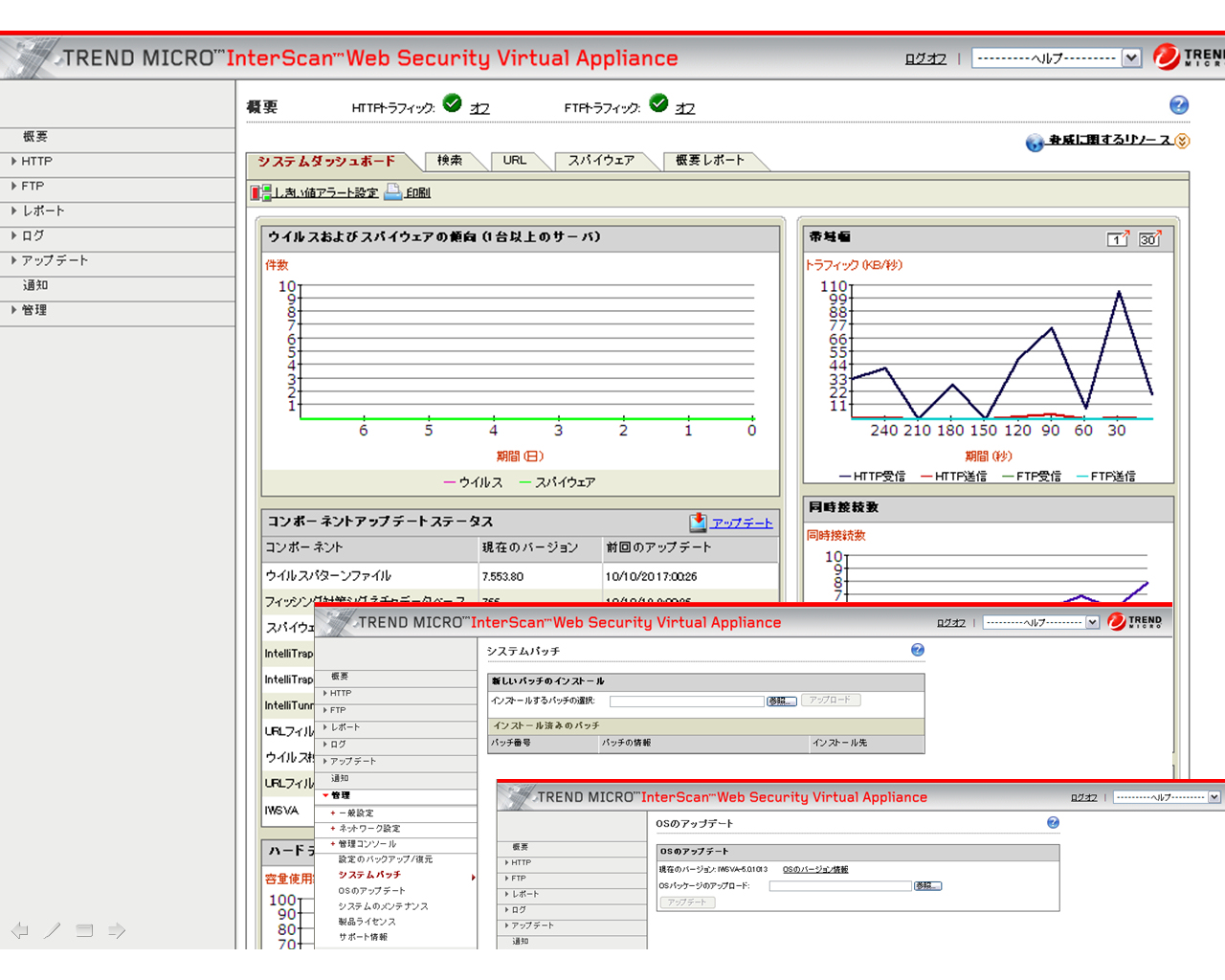This screenshot has height=980, width=1225.
Task: Click the アップロード button in システムパッチ
Action: (x=830, y=700)
